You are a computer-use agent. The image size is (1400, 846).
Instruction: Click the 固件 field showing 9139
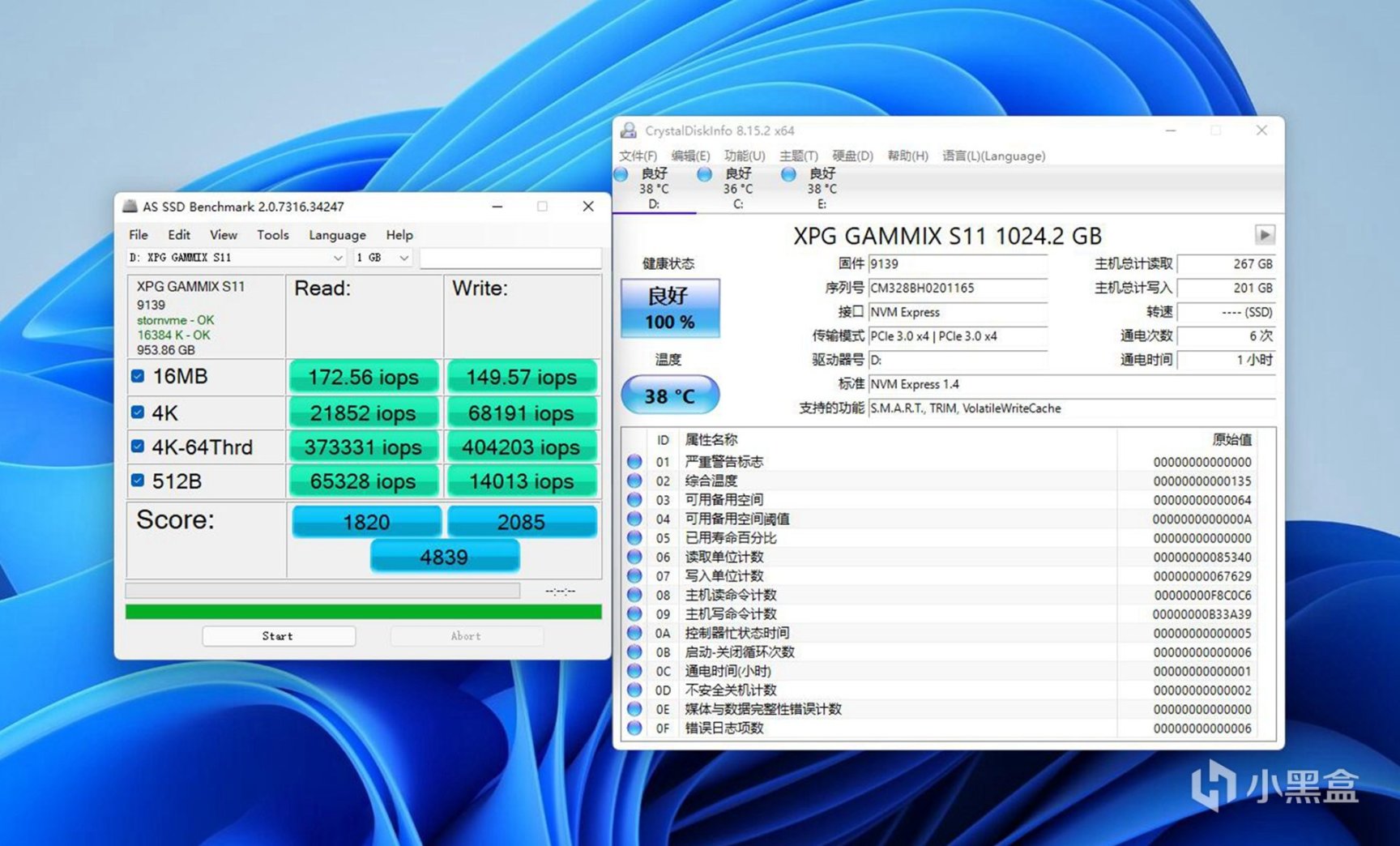958,264
